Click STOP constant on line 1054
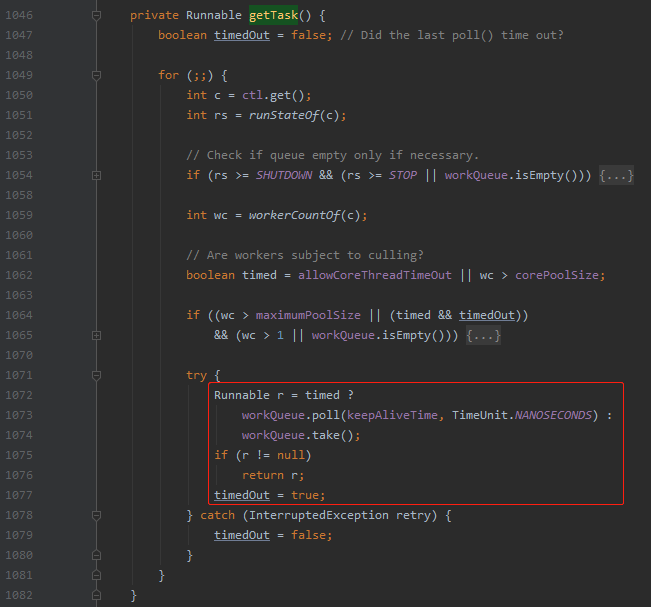 point(403,175)
